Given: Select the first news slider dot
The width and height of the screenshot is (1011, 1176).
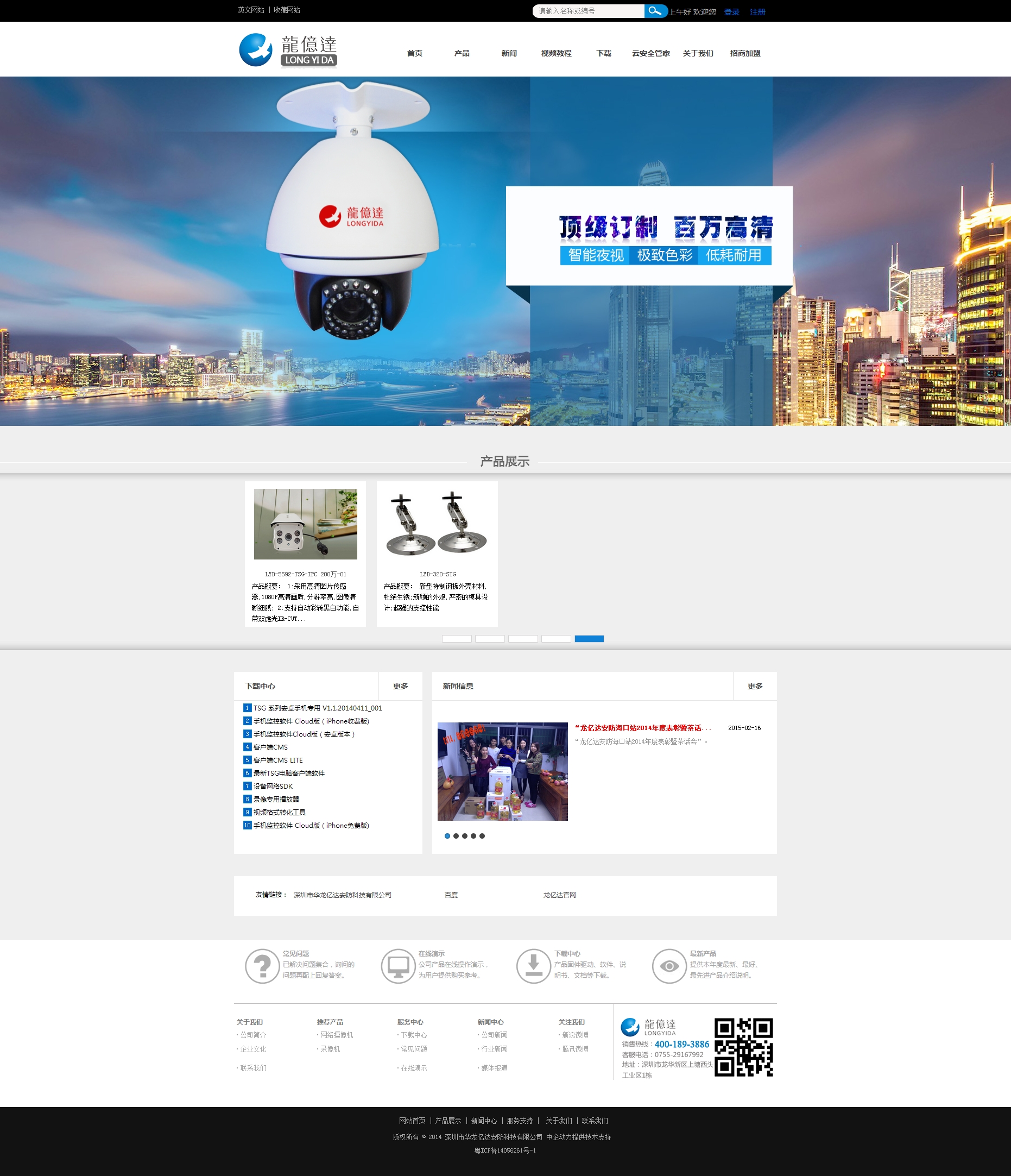Looking at the screenshot, I should click(x=447, y=835).
